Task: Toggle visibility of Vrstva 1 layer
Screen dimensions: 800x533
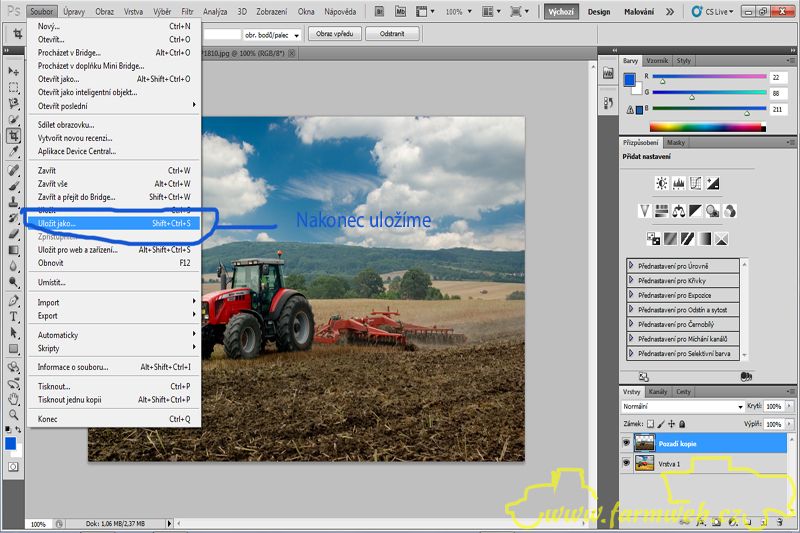Action: point(627,464)
